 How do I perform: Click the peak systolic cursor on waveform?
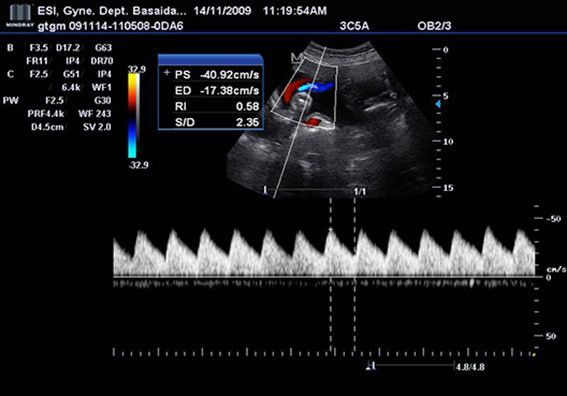330,230
